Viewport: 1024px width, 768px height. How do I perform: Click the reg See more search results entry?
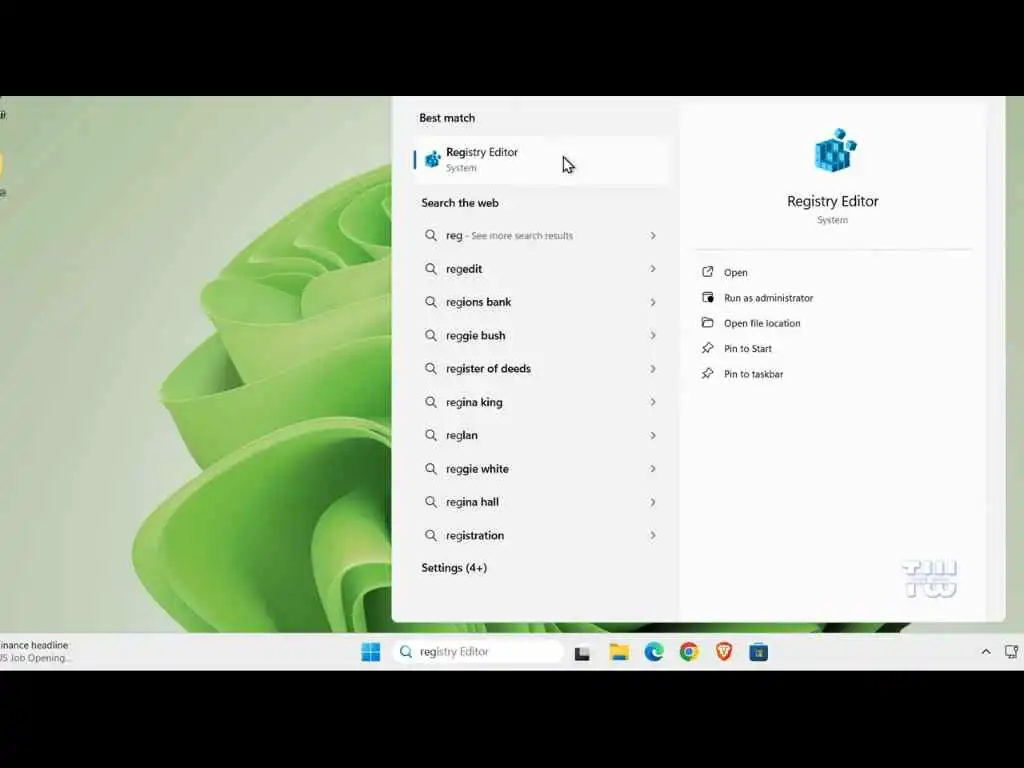[541, 236]
